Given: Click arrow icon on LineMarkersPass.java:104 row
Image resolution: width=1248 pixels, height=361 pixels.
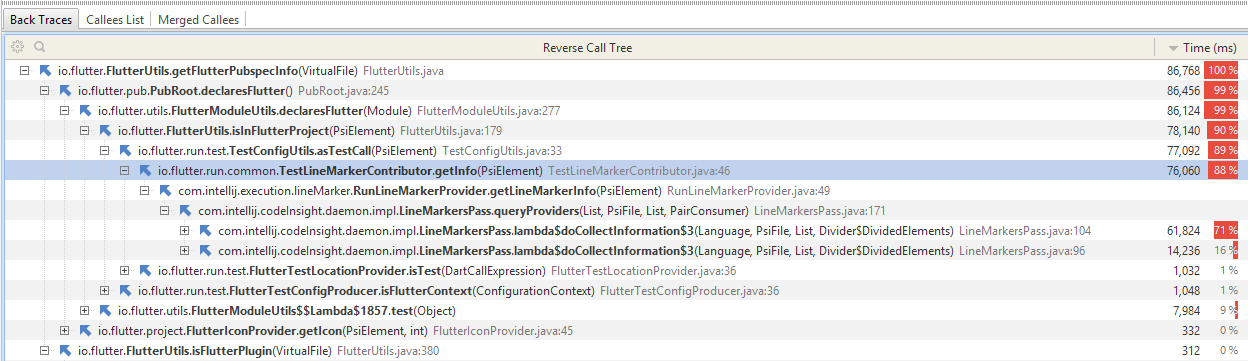Looking at the screenshot, I should (205, 231).
